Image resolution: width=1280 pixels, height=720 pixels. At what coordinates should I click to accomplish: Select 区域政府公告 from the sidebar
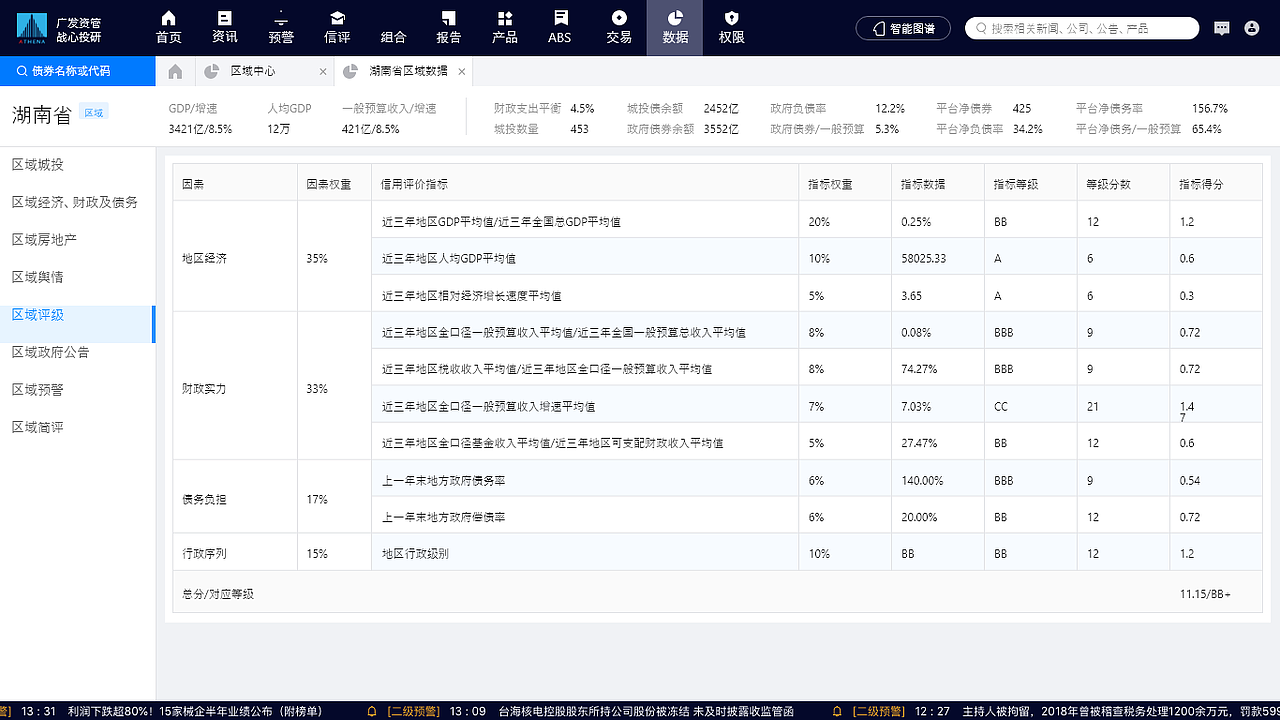(51, 351)
